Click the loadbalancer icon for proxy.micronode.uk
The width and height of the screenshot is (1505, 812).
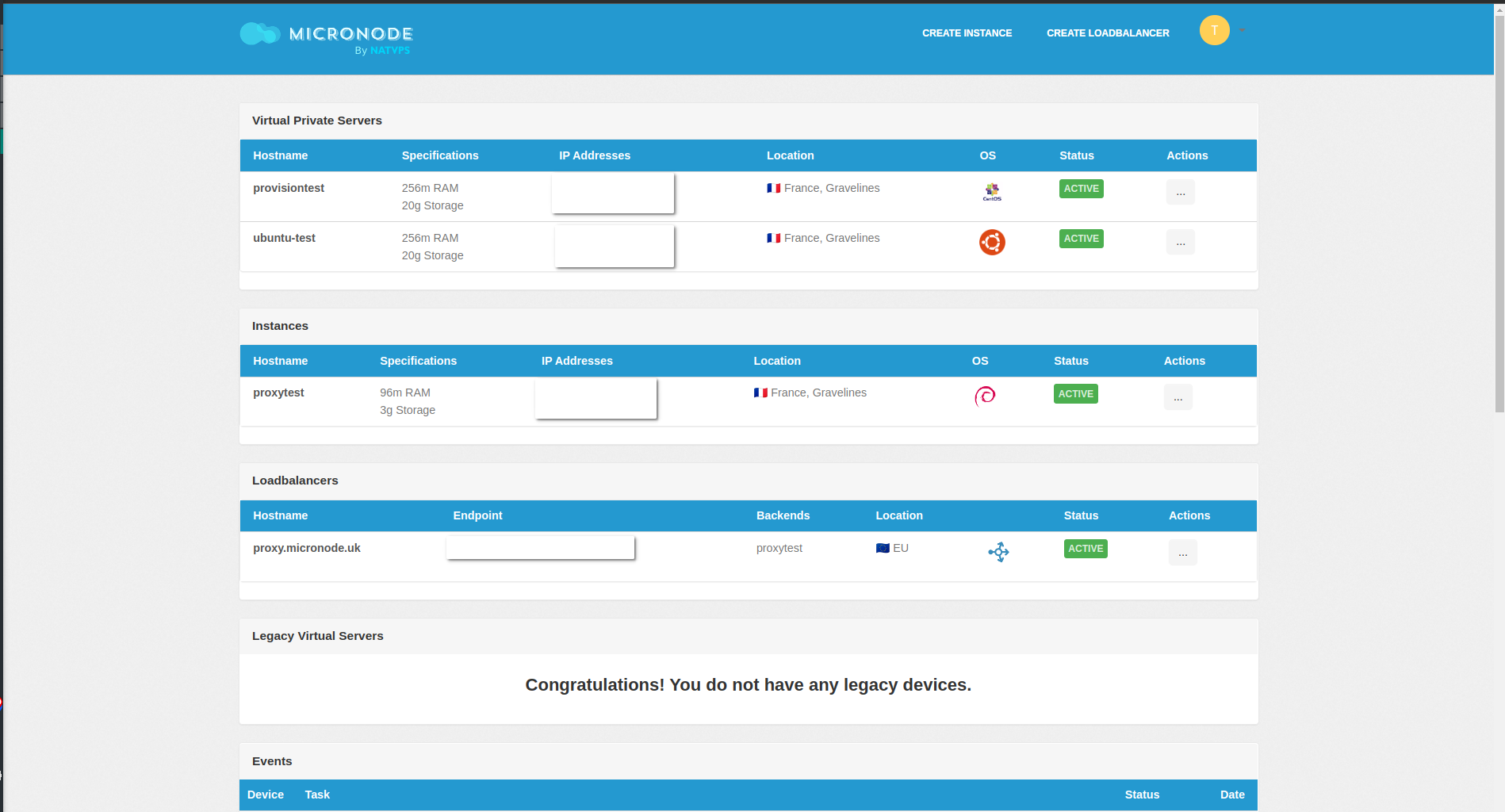click(x=998, y=552)
